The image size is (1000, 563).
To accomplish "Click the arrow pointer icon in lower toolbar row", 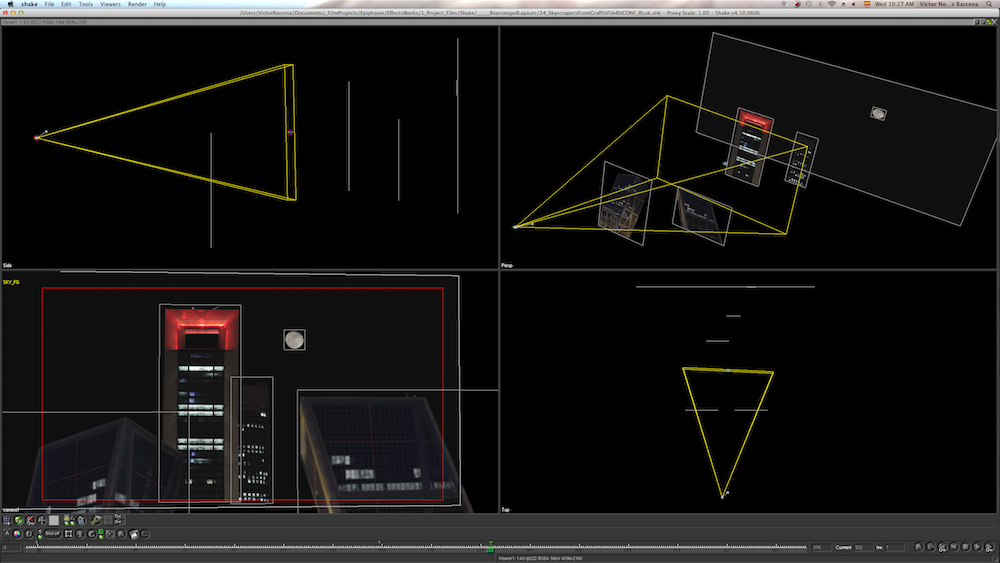I will [x=7, y=533].
